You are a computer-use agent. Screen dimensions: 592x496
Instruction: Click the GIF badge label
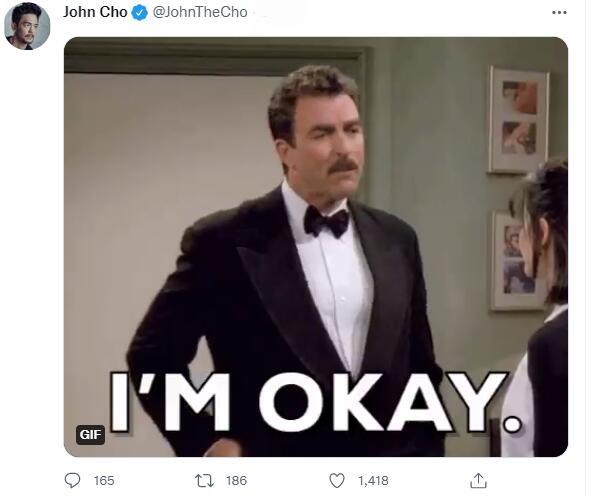click(90, 435)
